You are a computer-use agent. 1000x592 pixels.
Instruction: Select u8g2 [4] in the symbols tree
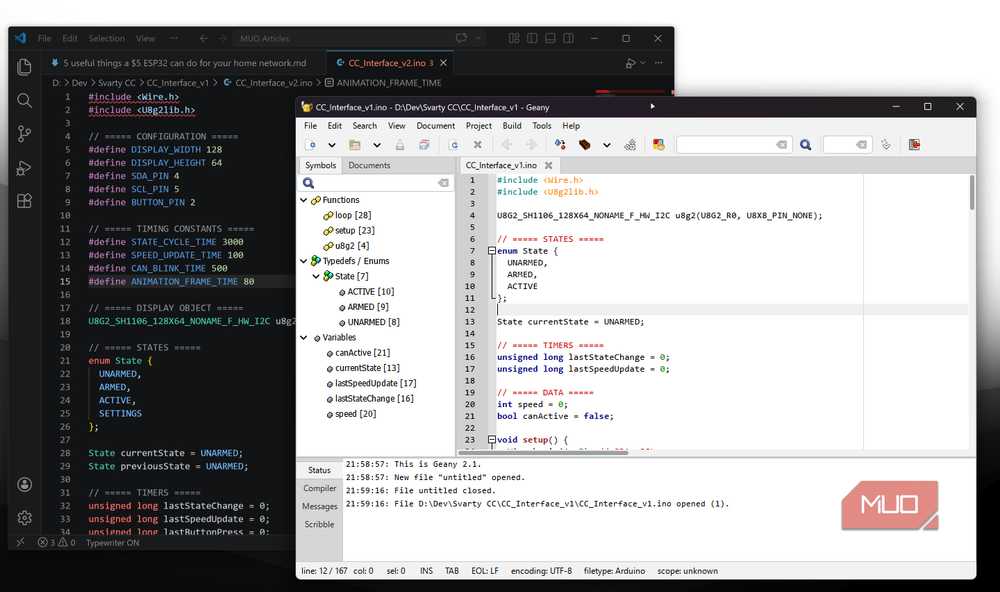pyautogui.click(x=352, y=246)
